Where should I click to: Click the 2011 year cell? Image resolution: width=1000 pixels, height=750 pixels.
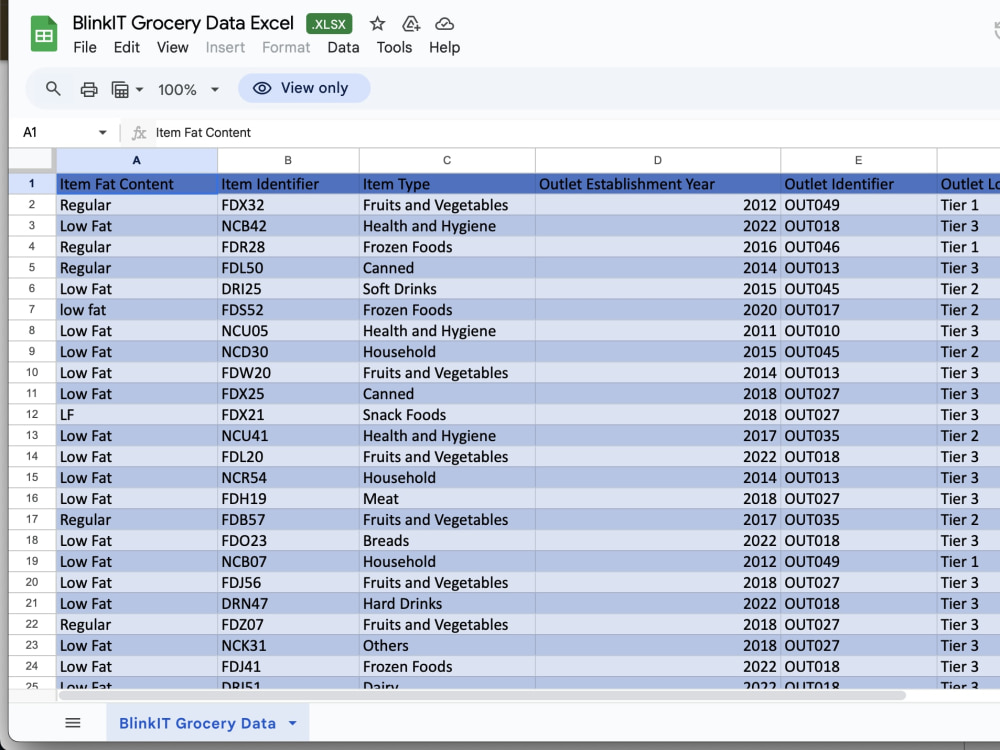(x=658, y=331)
